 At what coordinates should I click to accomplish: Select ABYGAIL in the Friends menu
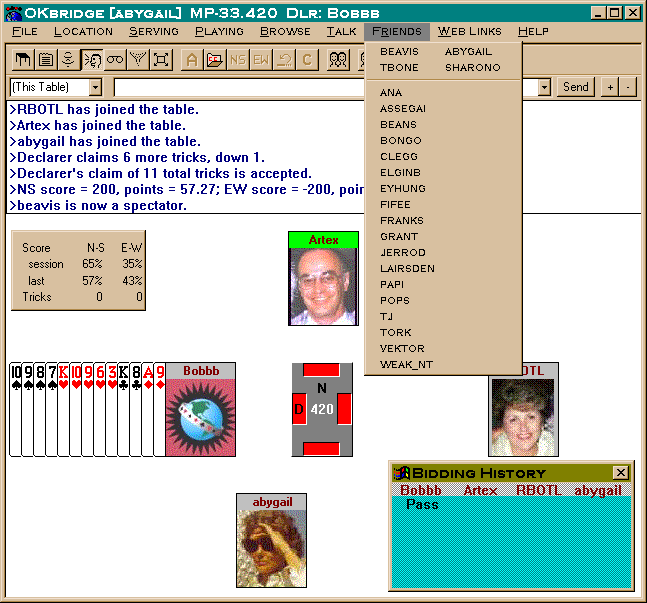[468, 52]
